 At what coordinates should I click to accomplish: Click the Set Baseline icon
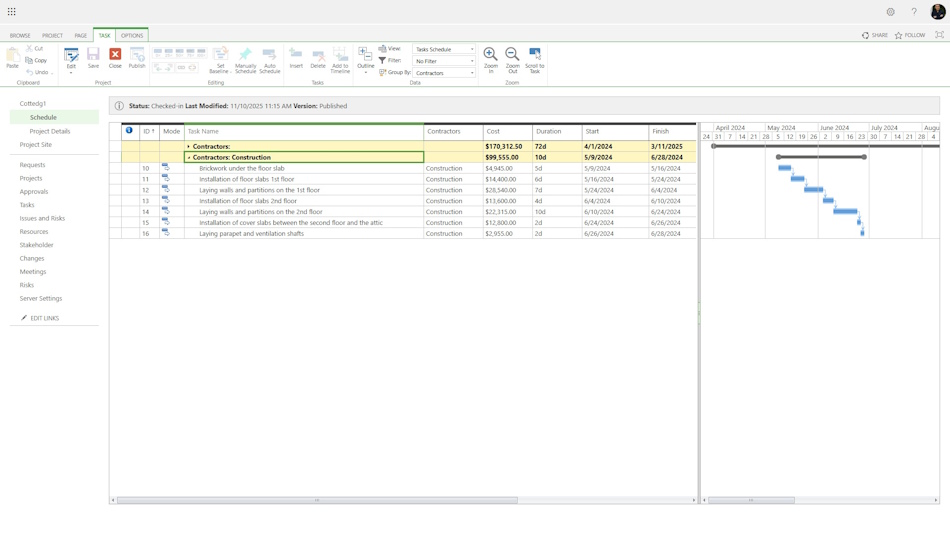pyautogui.click(x=220, y=56)
